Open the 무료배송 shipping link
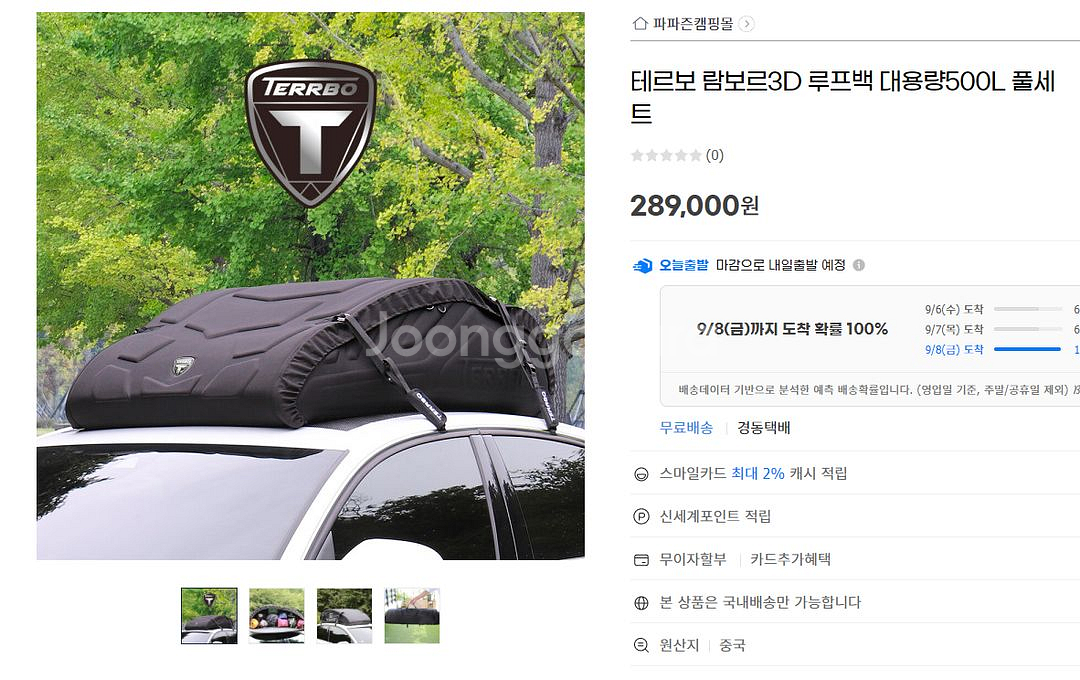 click(686, 428)
